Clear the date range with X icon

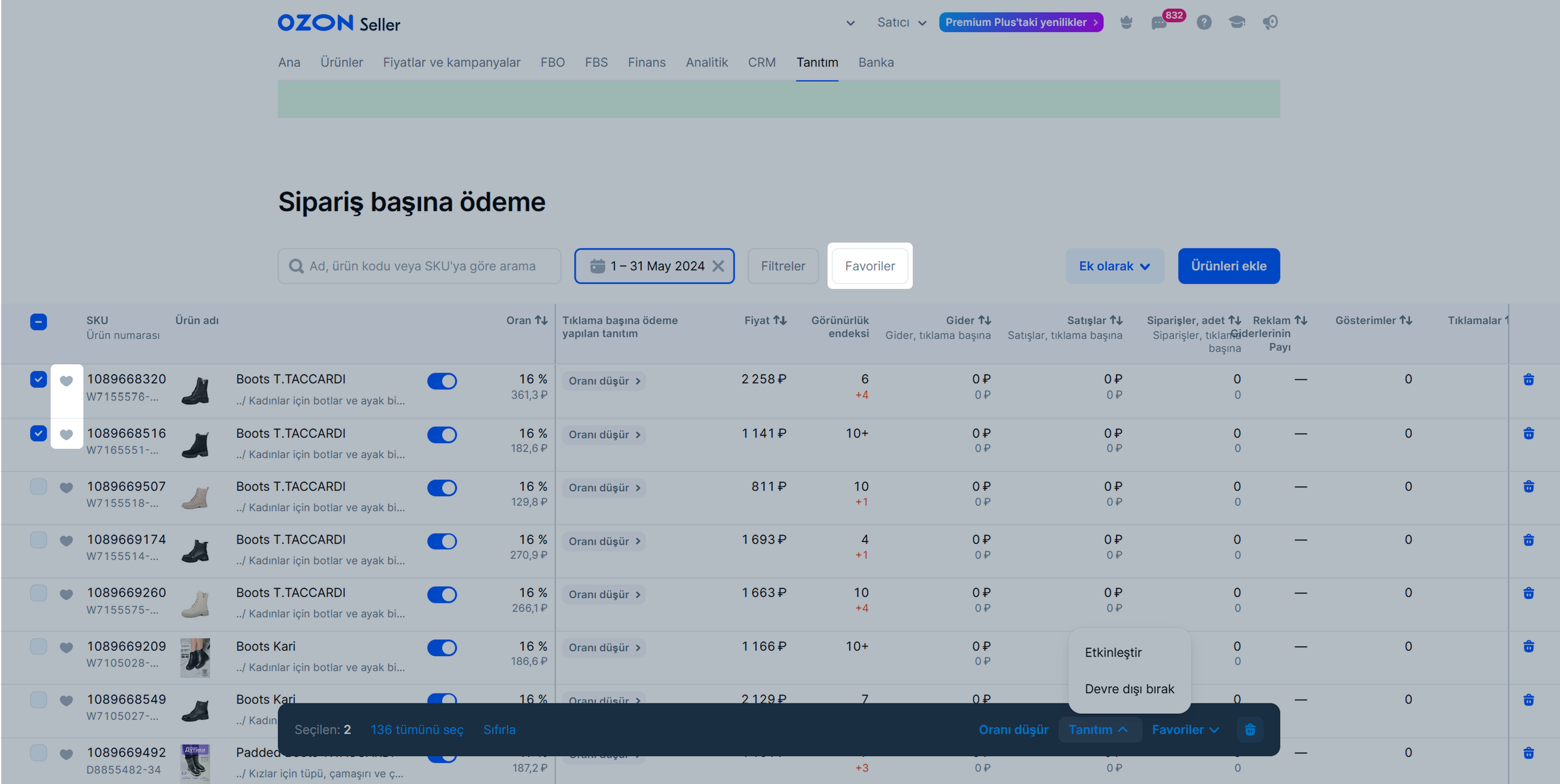pyautogui.click(x=718, y=266)
